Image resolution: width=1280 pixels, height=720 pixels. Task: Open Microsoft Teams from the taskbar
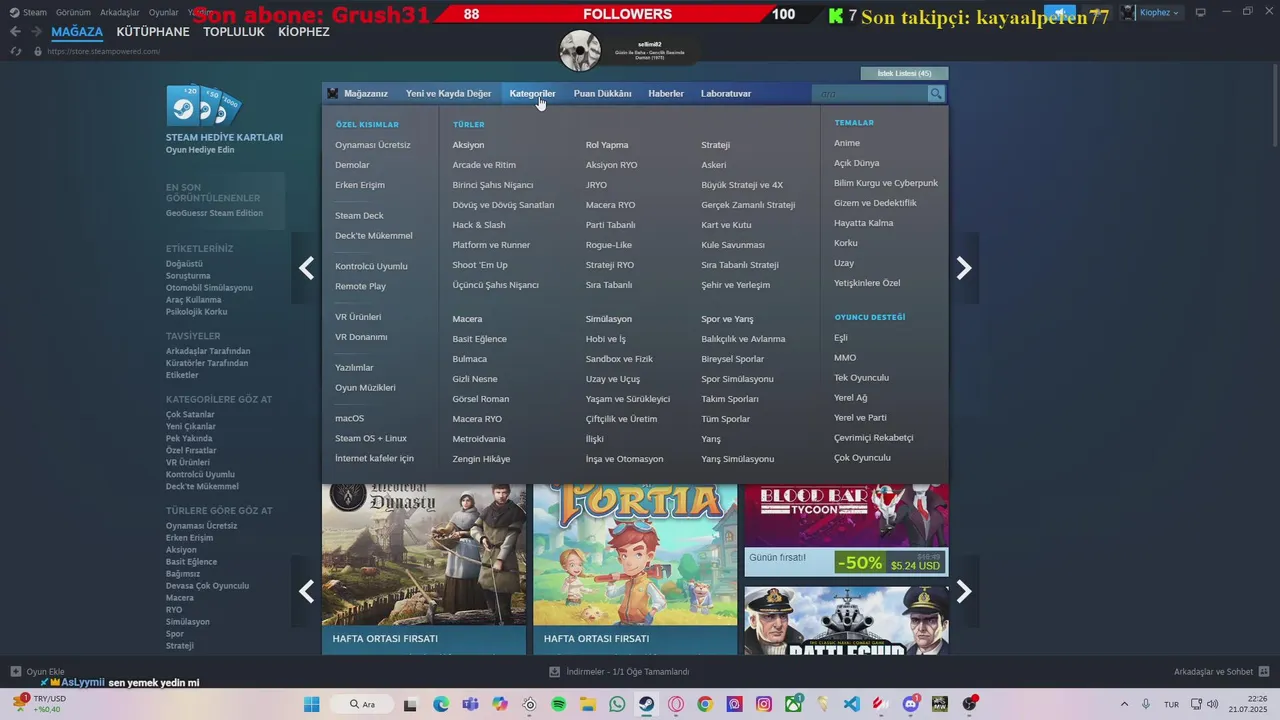470,704
